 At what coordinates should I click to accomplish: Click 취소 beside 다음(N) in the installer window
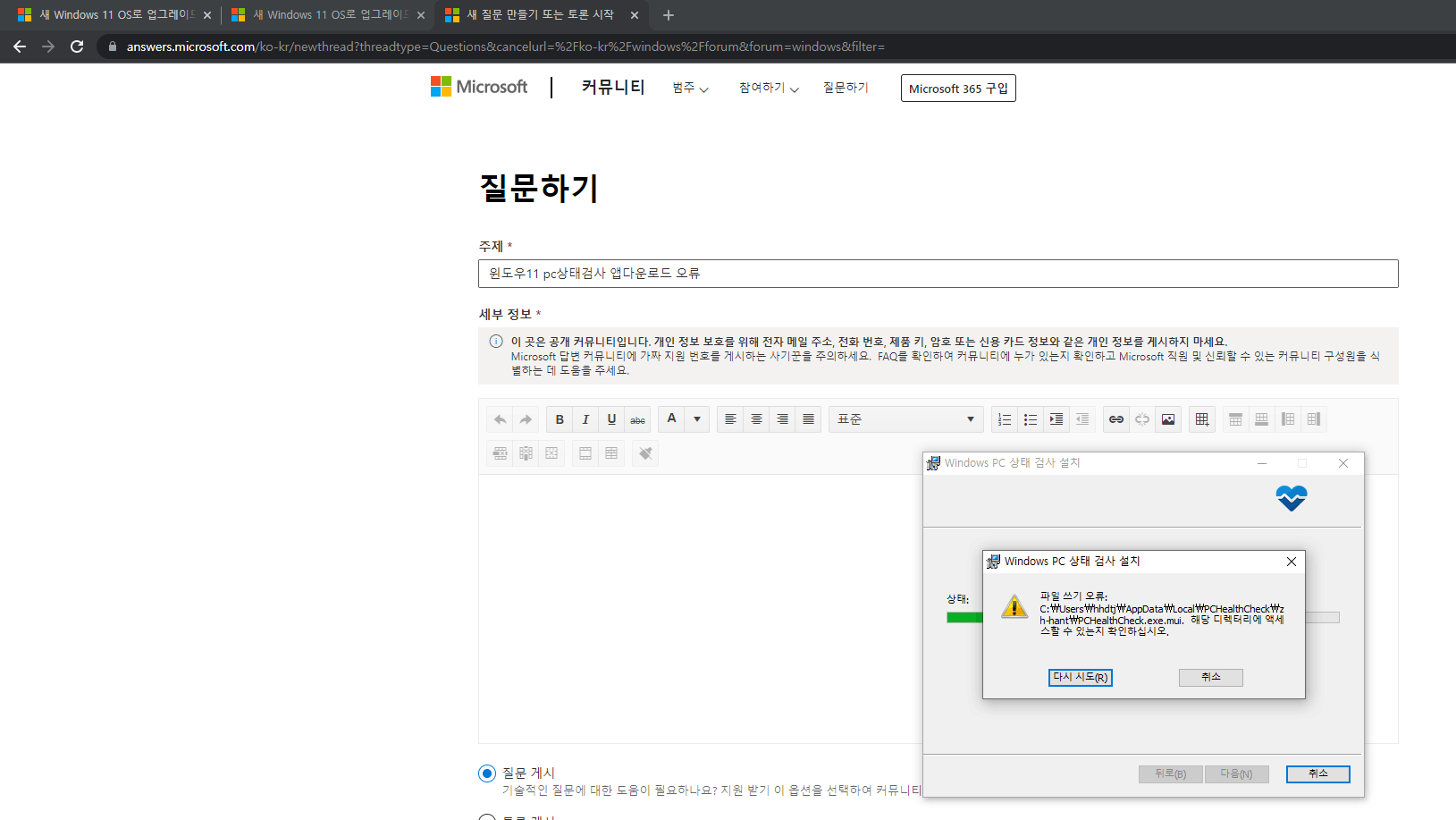coord(1318,774)
